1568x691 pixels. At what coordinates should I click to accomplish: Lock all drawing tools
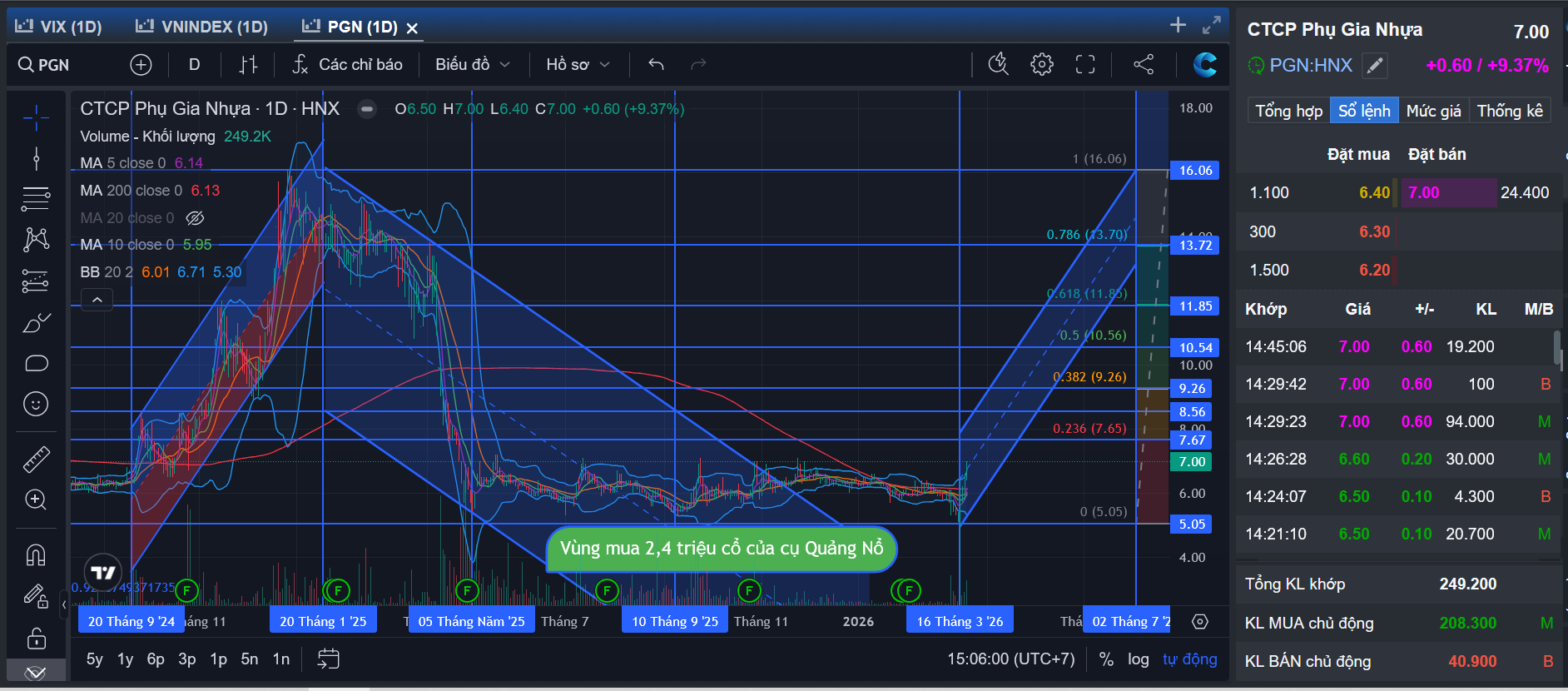[x=36, y=638]
